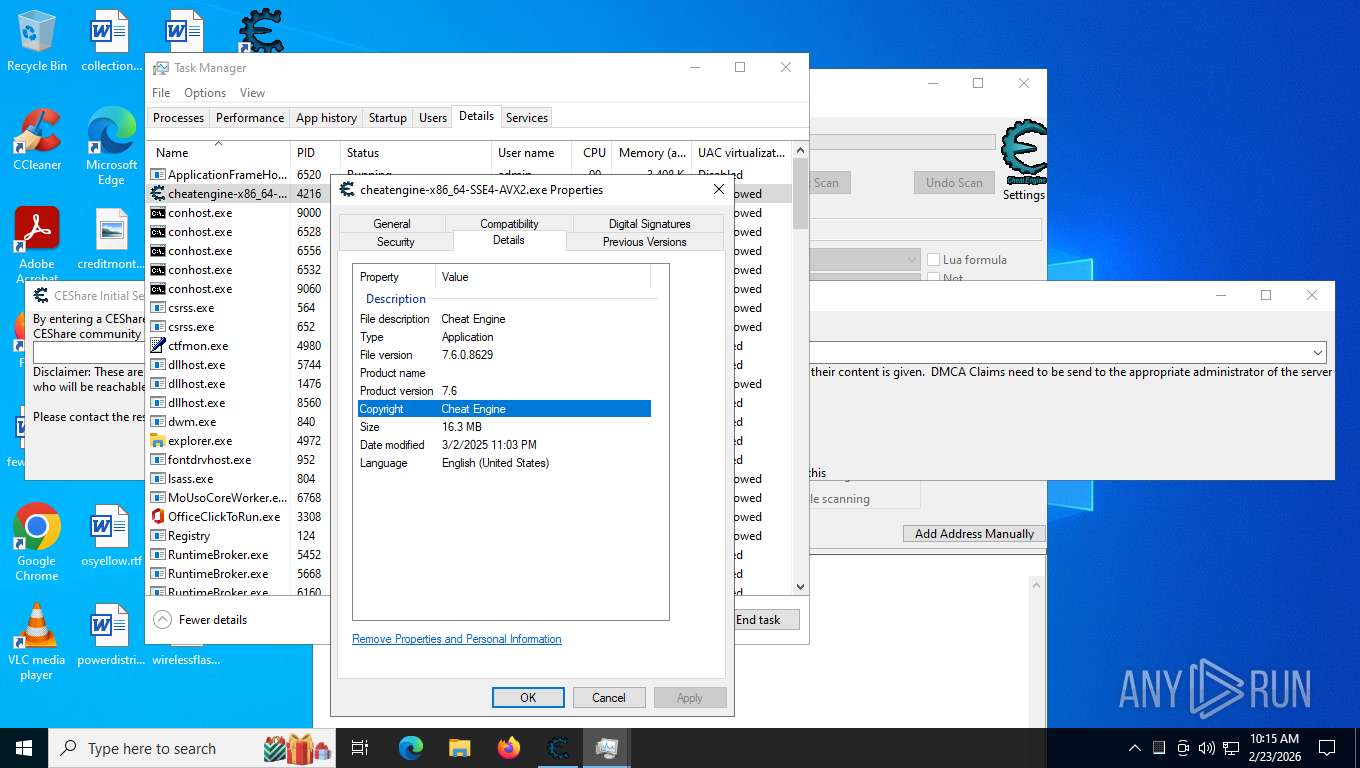The height and width of the screenshot is (768, 1360).
Task: Sort by Status column header
Action: pyautogui.click(x=415, y=153)
